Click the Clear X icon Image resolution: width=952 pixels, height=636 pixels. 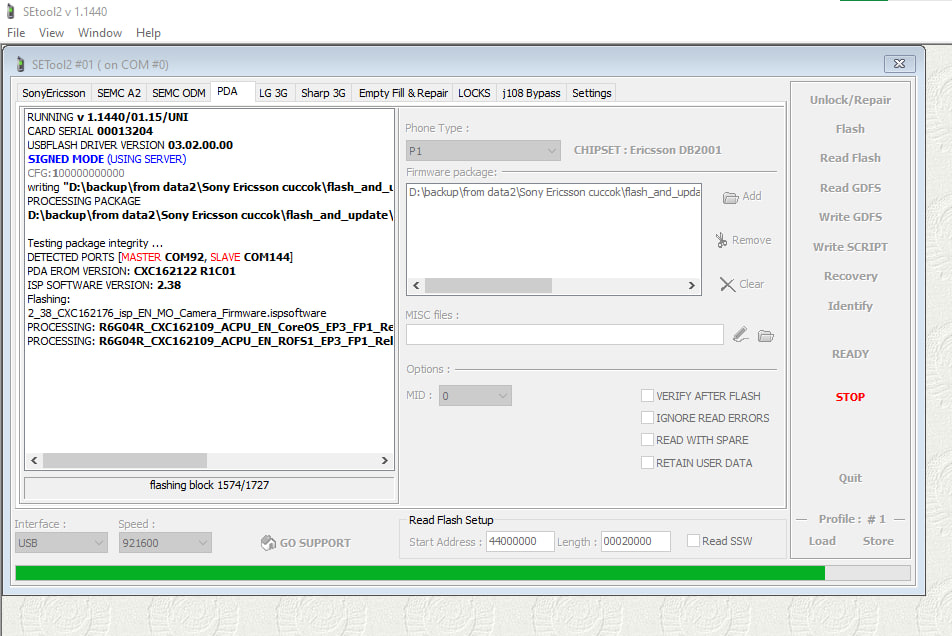tap(727, 284)
